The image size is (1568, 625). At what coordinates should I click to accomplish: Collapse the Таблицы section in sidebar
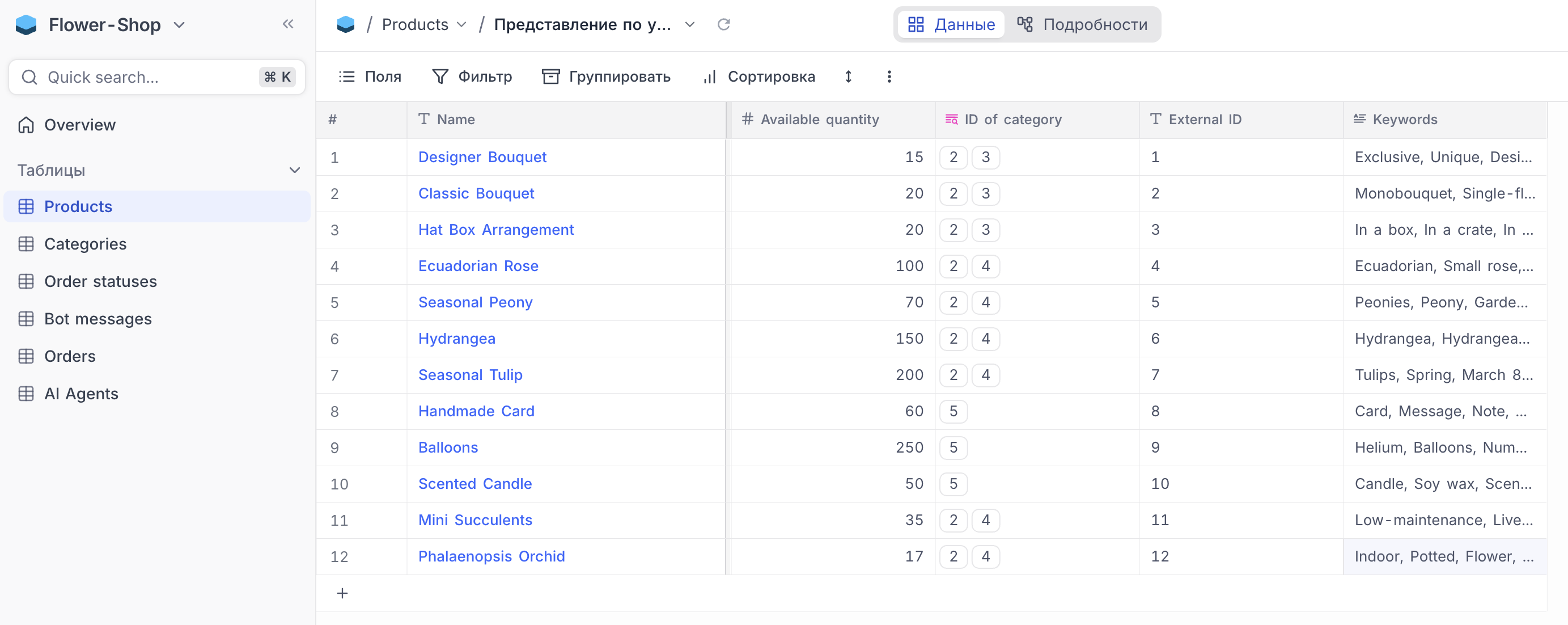click(x=295, y=170)
